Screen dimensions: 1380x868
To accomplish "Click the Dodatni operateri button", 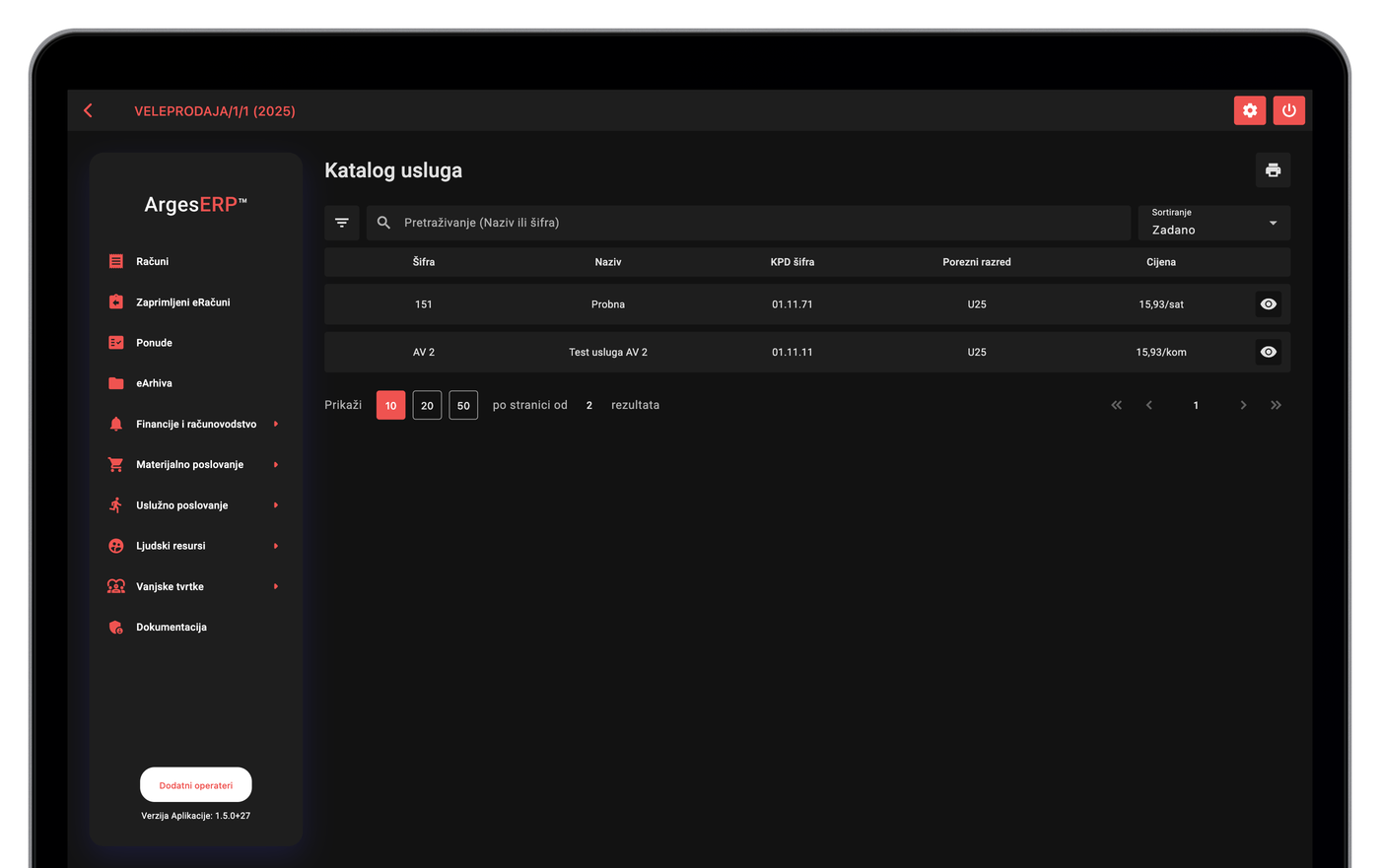I will 196,785.
